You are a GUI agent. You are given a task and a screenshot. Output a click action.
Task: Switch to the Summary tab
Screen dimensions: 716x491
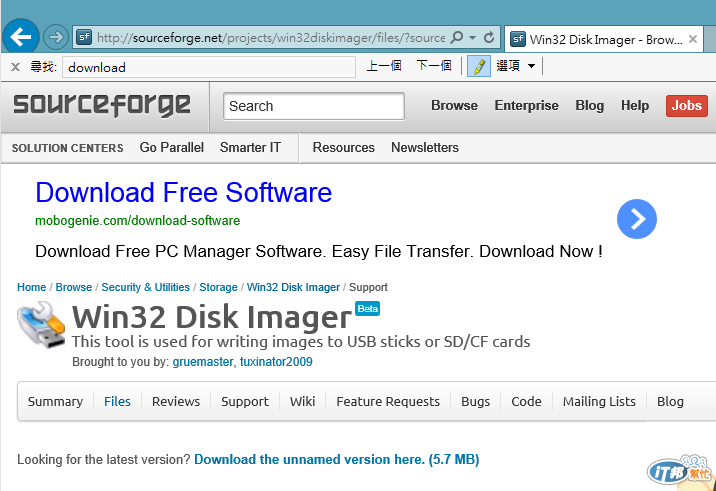[x=55, y=401]
